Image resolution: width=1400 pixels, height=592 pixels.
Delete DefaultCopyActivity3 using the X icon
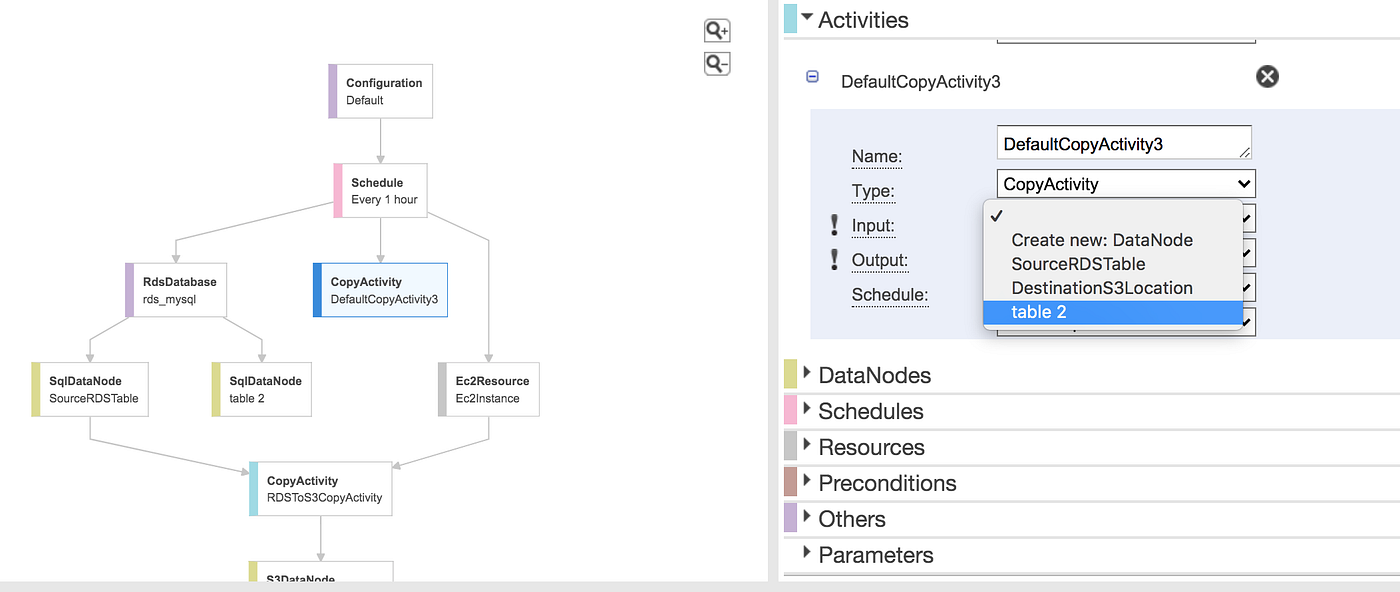pos(1267,76)
